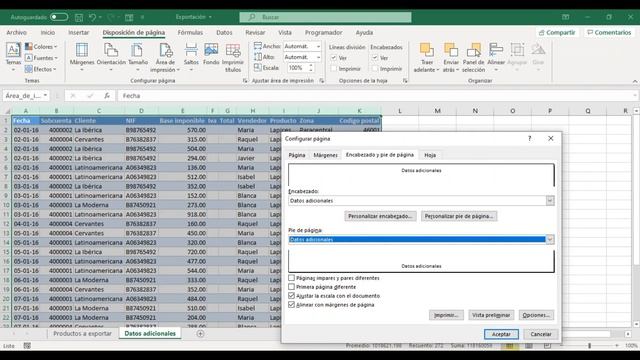Screen dimensions: 640x360
Task: Switch to the Página dialog tab
Action: click(297, 155)
